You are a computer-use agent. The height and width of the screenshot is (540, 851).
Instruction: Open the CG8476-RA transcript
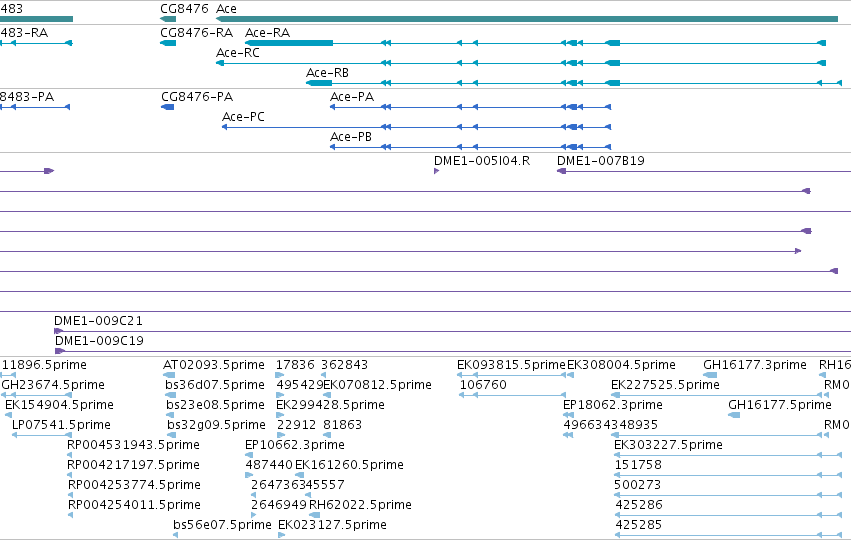[196, 33]
